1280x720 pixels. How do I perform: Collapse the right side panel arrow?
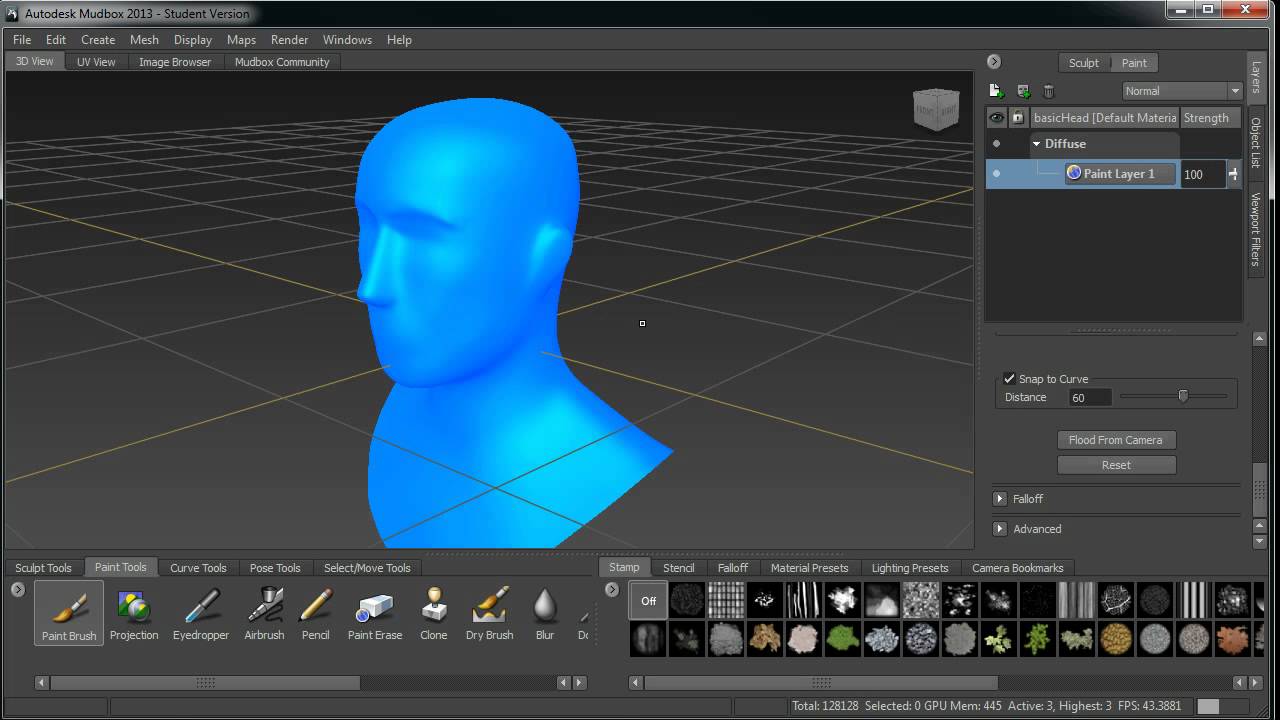point(993,62)
